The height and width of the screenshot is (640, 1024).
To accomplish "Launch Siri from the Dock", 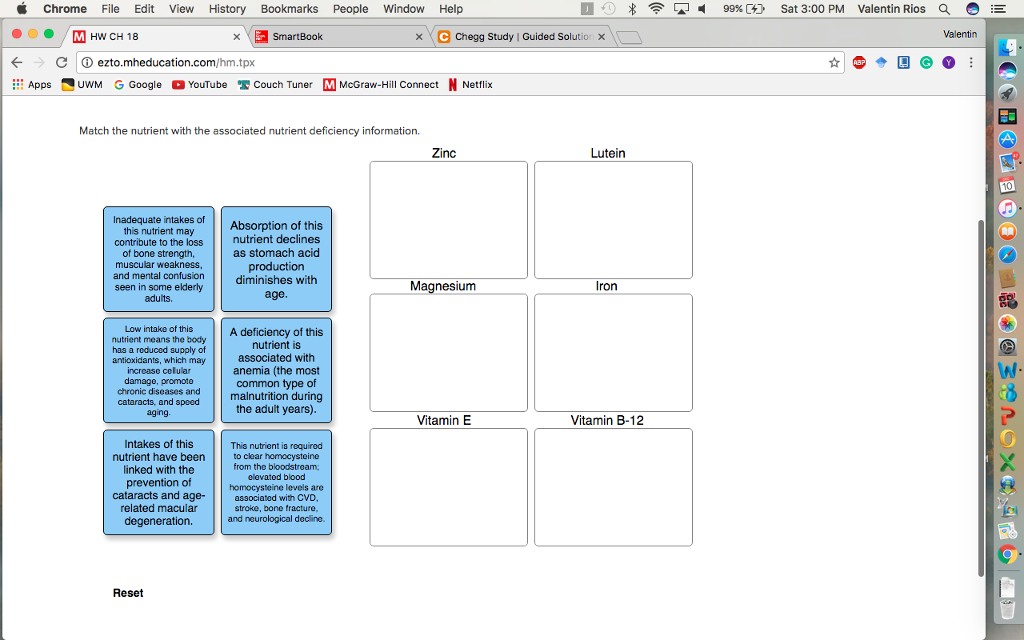I will point(1007,70).
